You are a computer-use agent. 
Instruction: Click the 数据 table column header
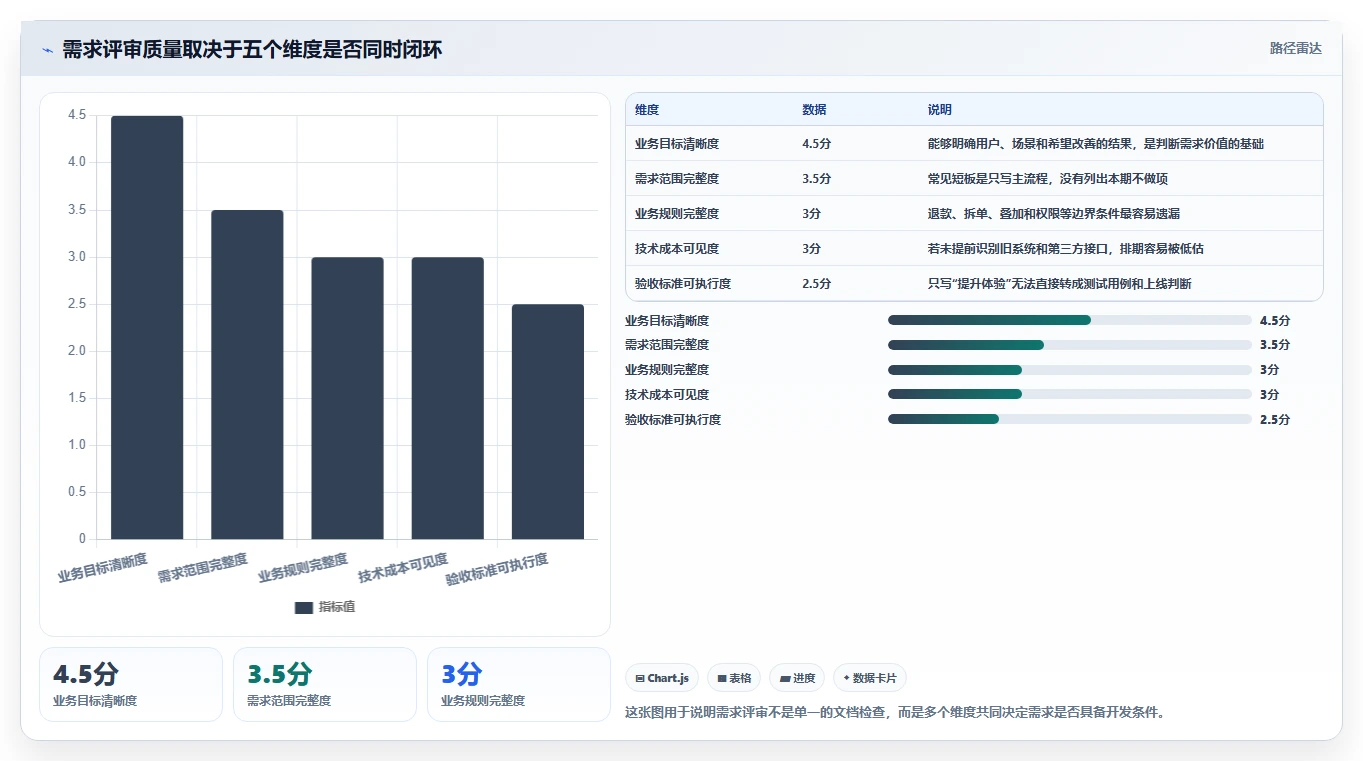coord(814,110)
